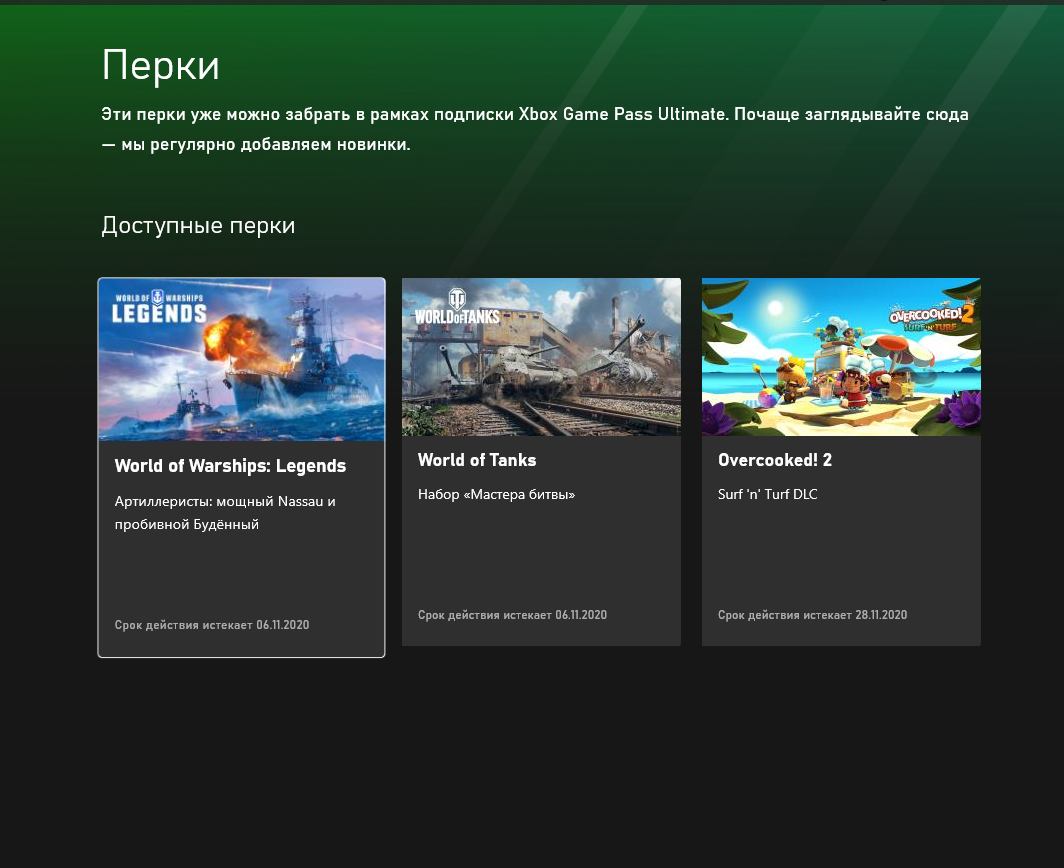
Task: Click the 'Доступные перки' section heading
Action: pos(198,225)
